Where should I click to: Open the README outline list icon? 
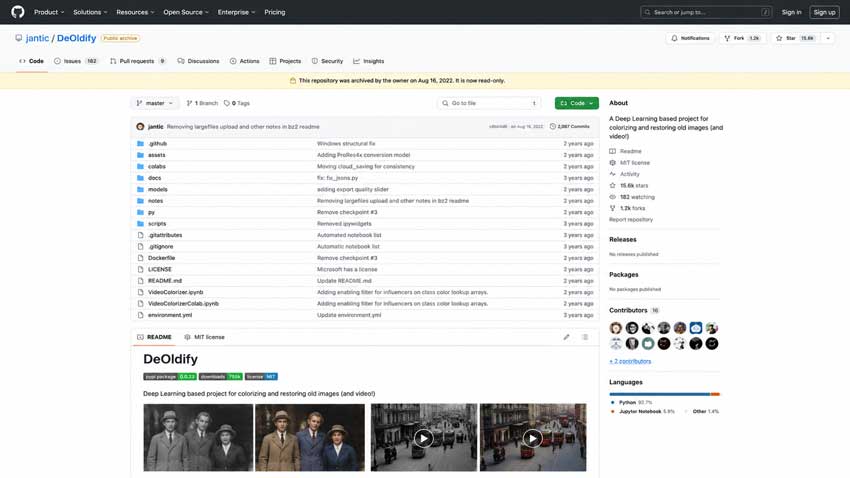pyautogui.click(x=585, y=337)
